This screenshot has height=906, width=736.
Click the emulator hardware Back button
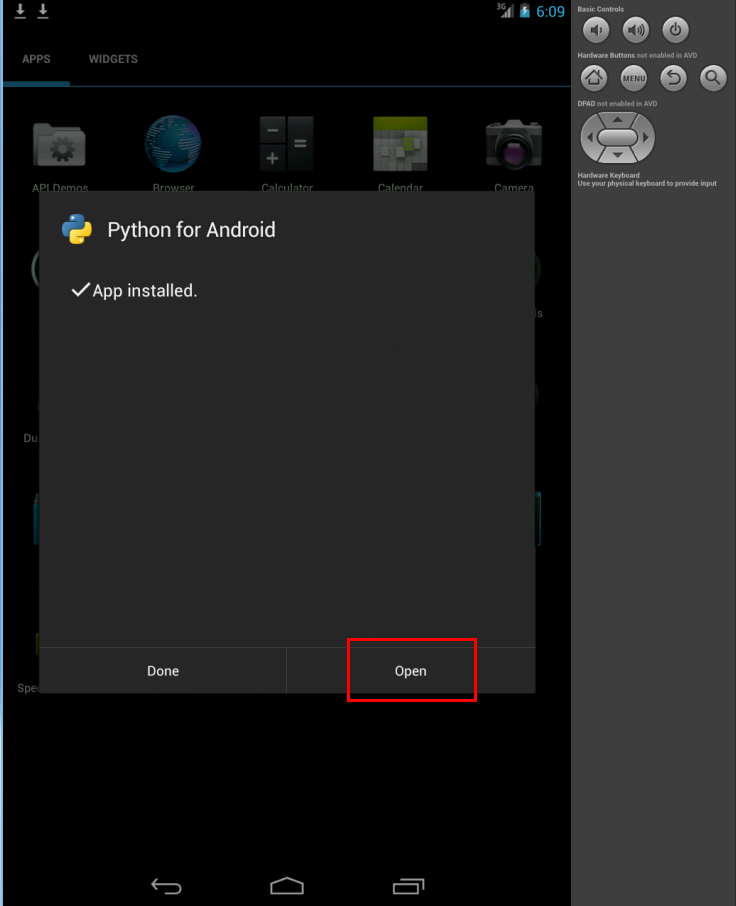[x=674, y=78]
